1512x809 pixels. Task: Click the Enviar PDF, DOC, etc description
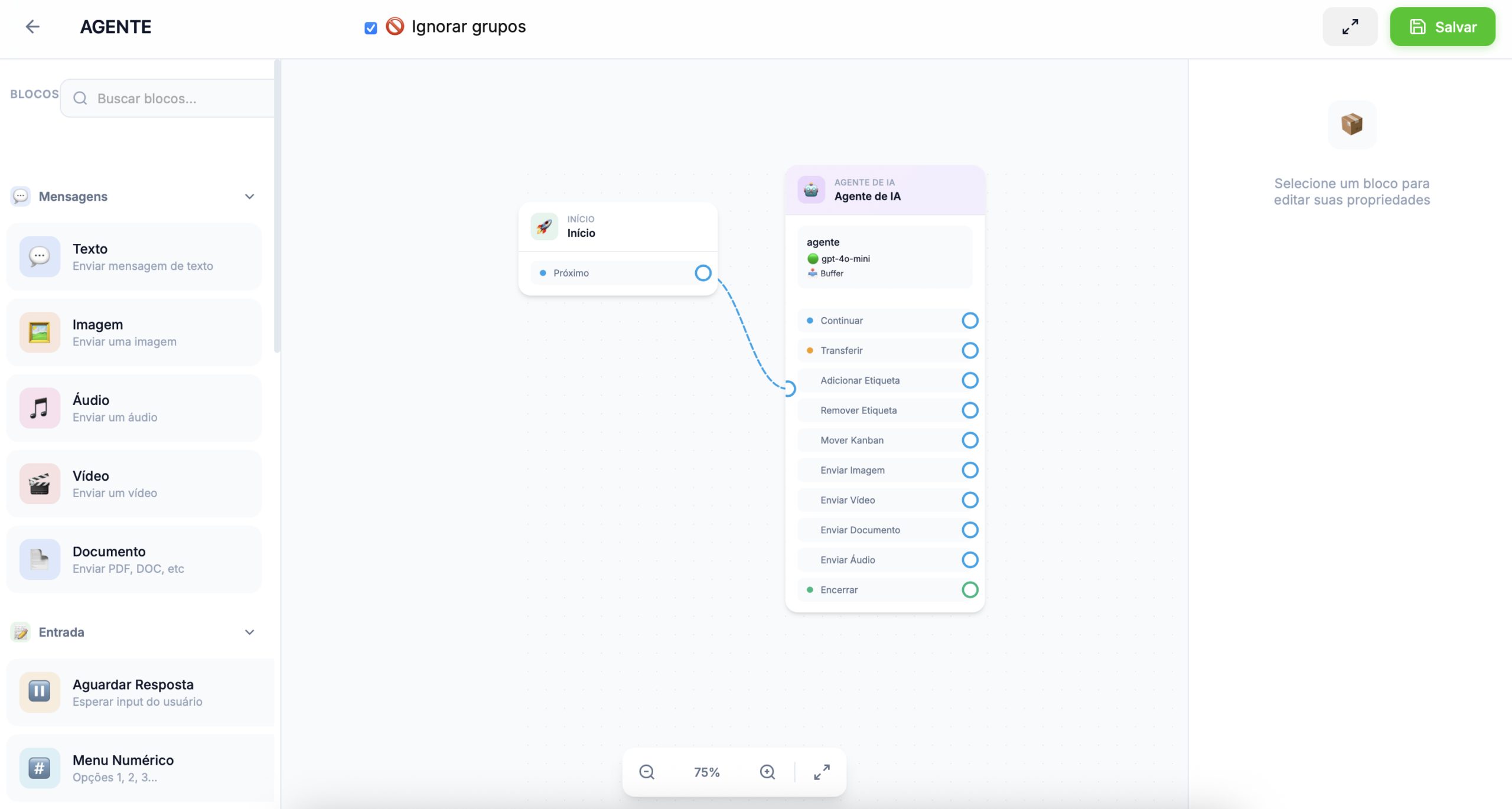(128, 569)
